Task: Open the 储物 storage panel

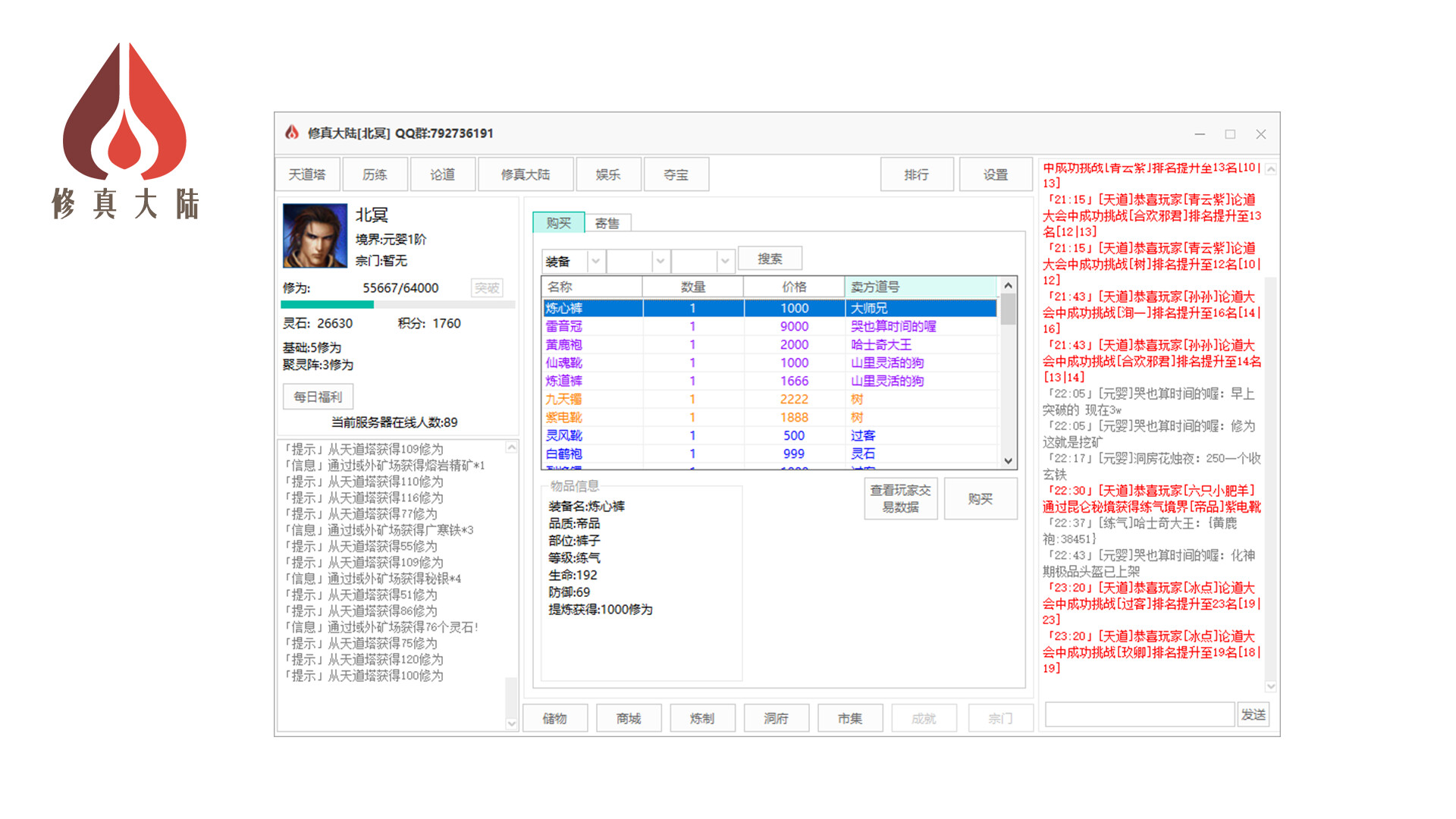Action: [x=555, y=717]
